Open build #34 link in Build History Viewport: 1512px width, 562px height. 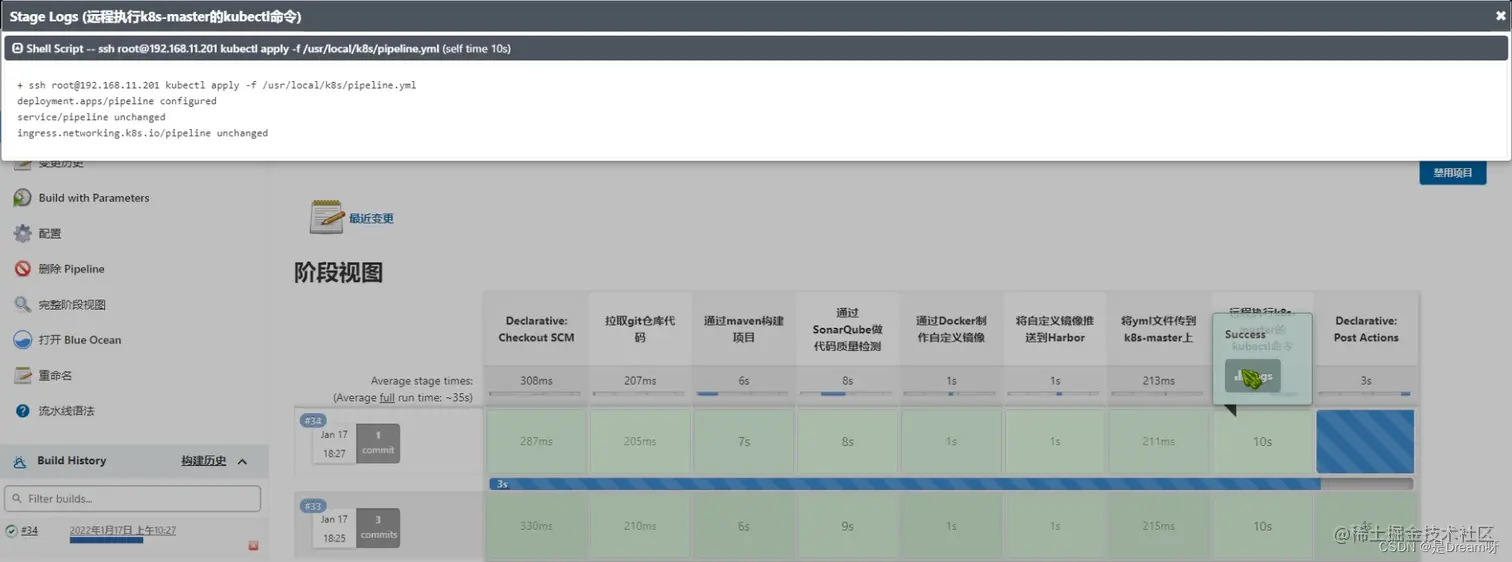click(29, 530)
